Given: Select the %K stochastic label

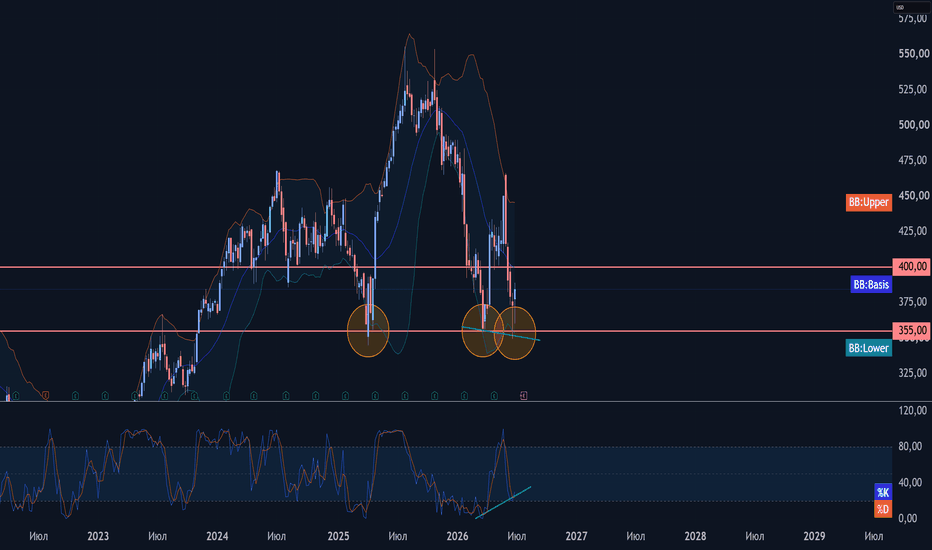Looking at the screenshot, I should (883, 492).
